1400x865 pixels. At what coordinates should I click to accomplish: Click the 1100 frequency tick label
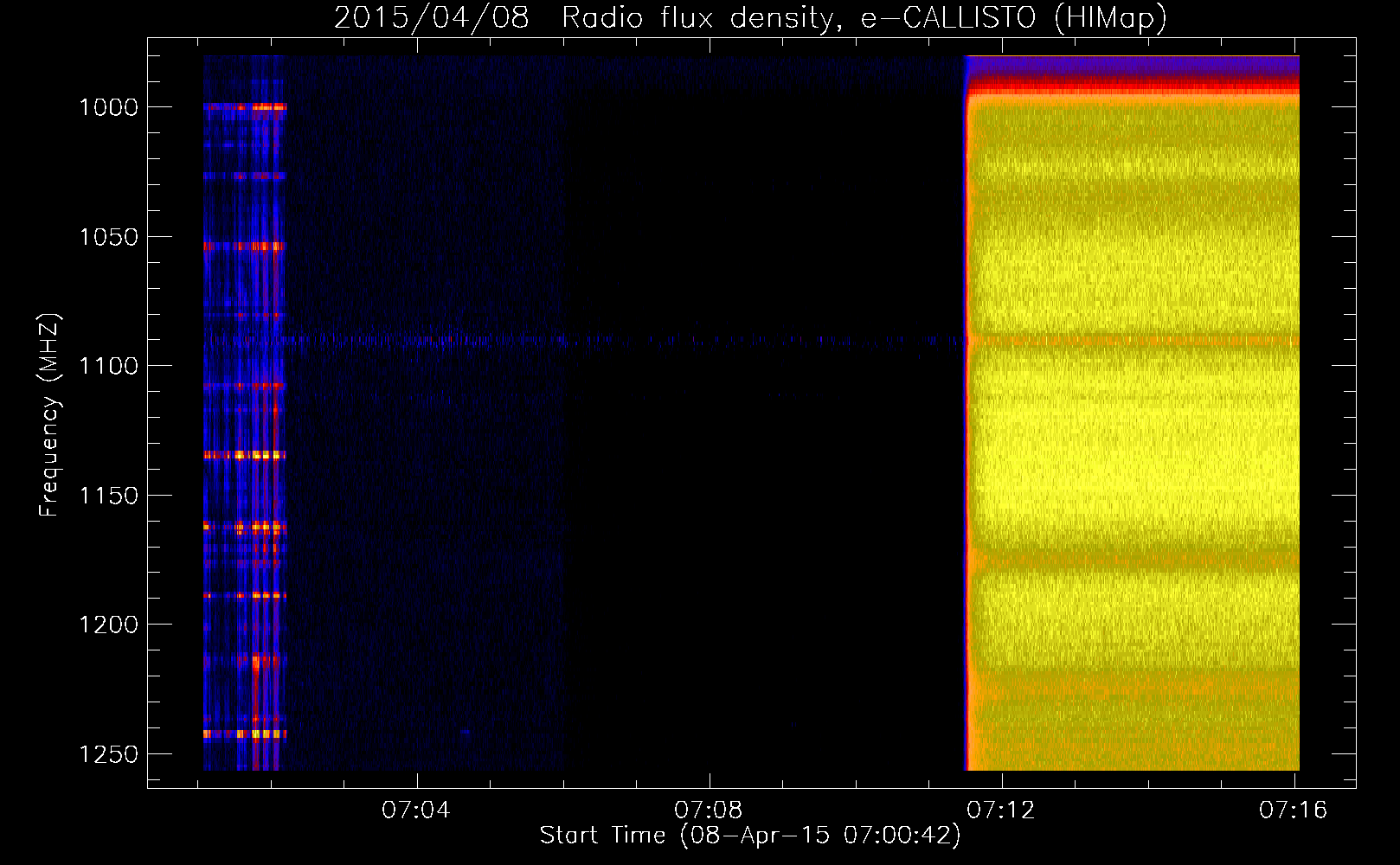pyautogui.click(x=109, y=366)
